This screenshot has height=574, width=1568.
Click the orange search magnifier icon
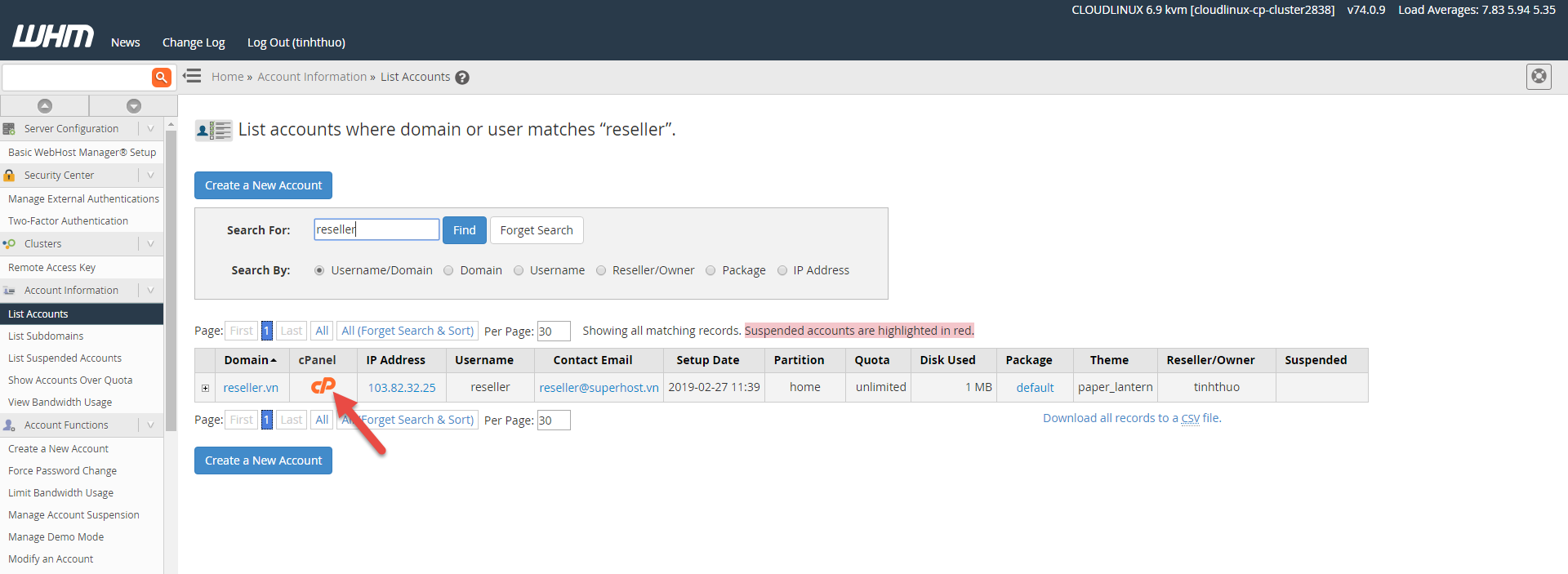click(x=161, y=77)
